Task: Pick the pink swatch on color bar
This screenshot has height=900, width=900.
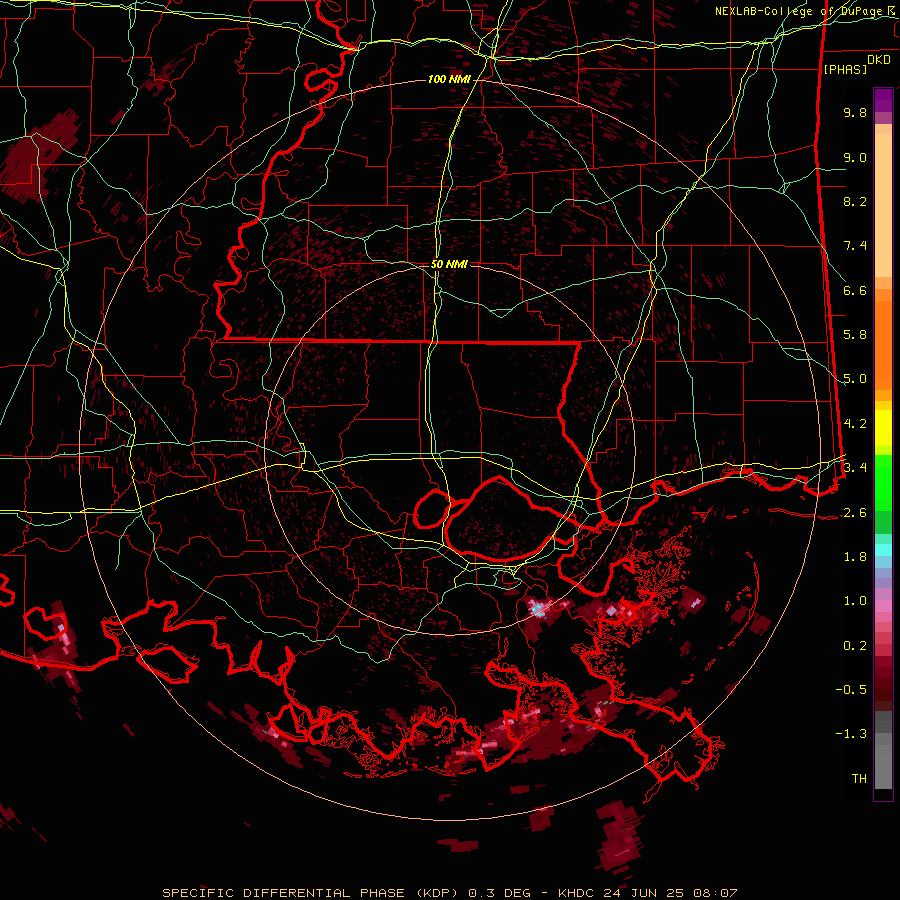Action: click(883, 606)
